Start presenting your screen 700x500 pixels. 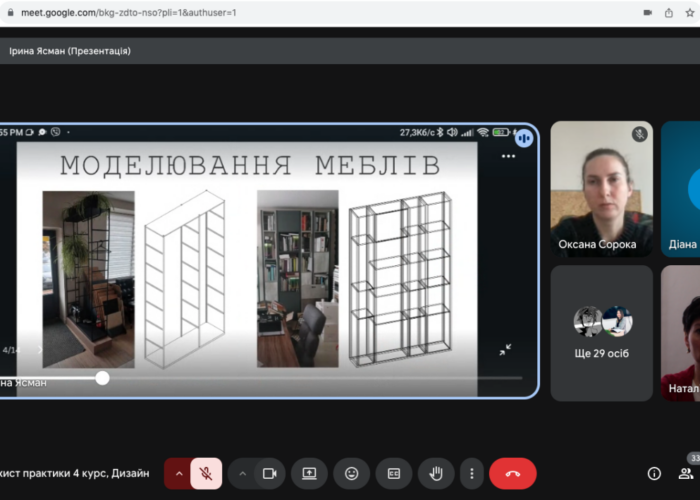pos(310,473)
